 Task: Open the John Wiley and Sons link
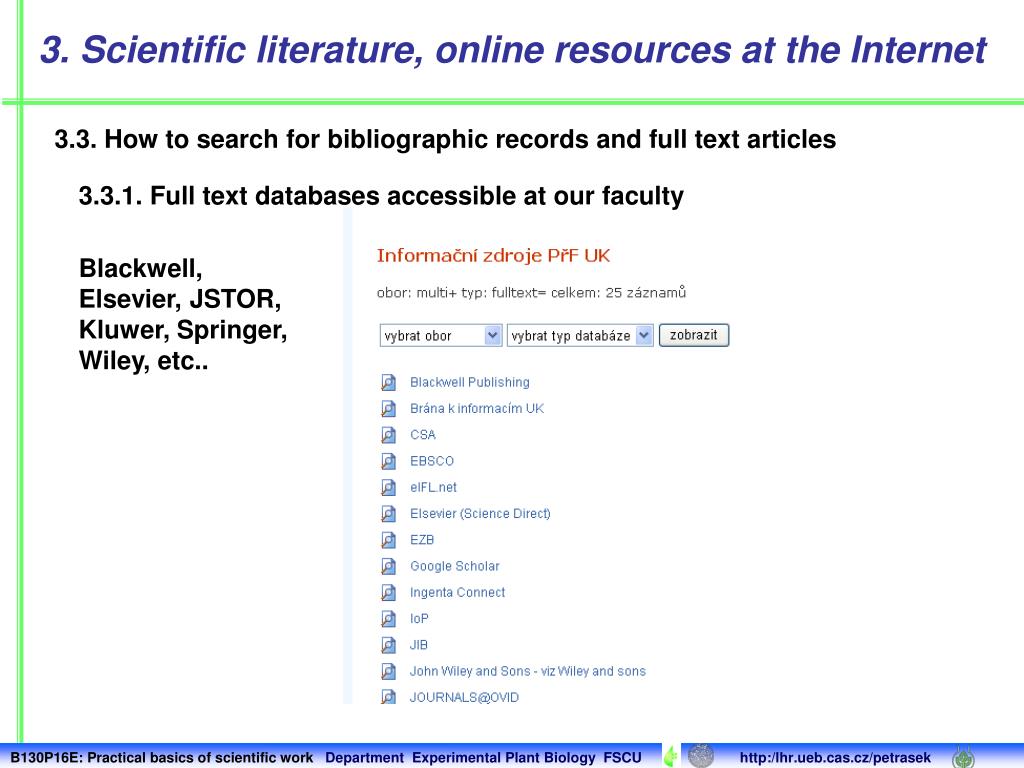pos(528,671)
